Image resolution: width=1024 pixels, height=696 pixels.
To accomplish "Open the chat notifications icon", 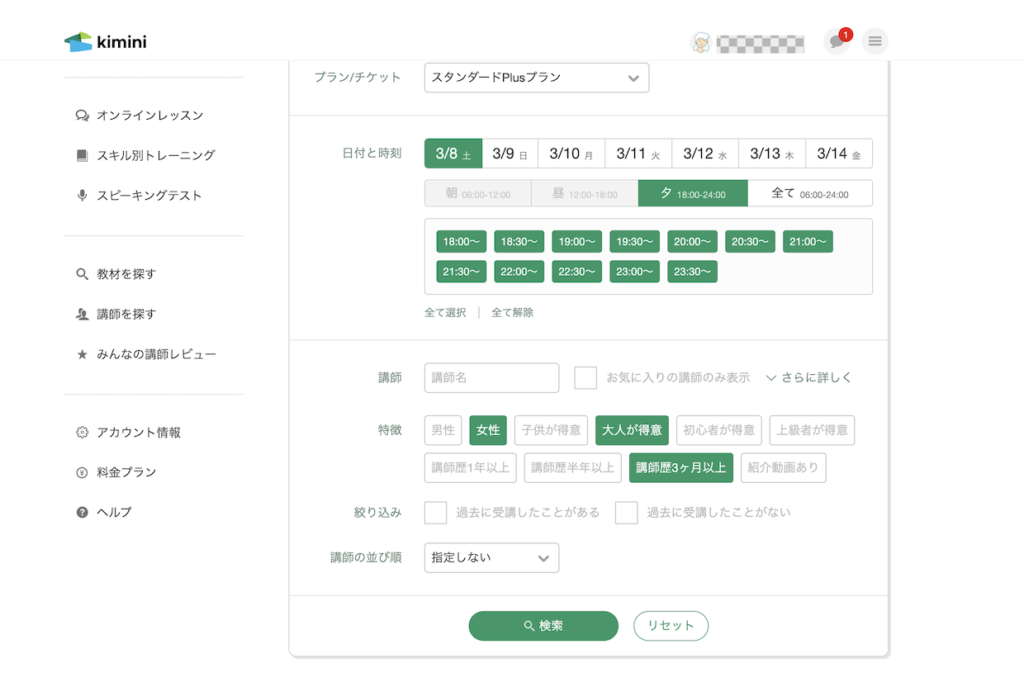I will pyautogui.click(x=837, y=42).
